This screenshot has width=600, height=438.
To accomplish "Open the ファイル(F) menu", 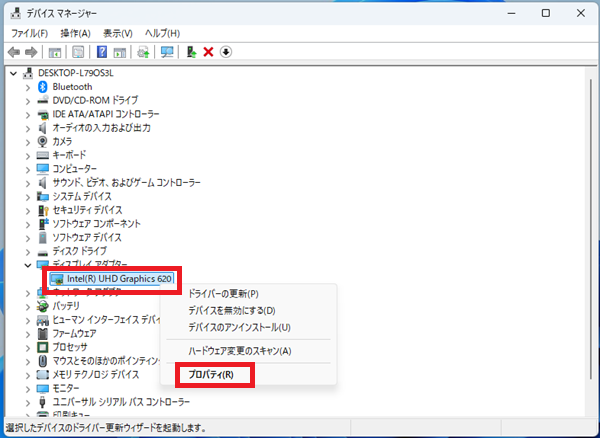I will click(x=29, y=34).
